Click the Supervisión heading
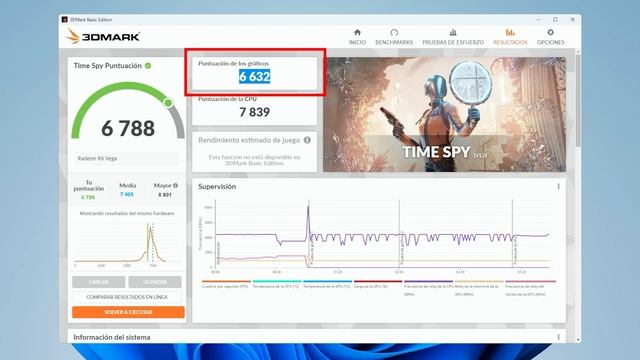The image size is (640, 360). 217,187
